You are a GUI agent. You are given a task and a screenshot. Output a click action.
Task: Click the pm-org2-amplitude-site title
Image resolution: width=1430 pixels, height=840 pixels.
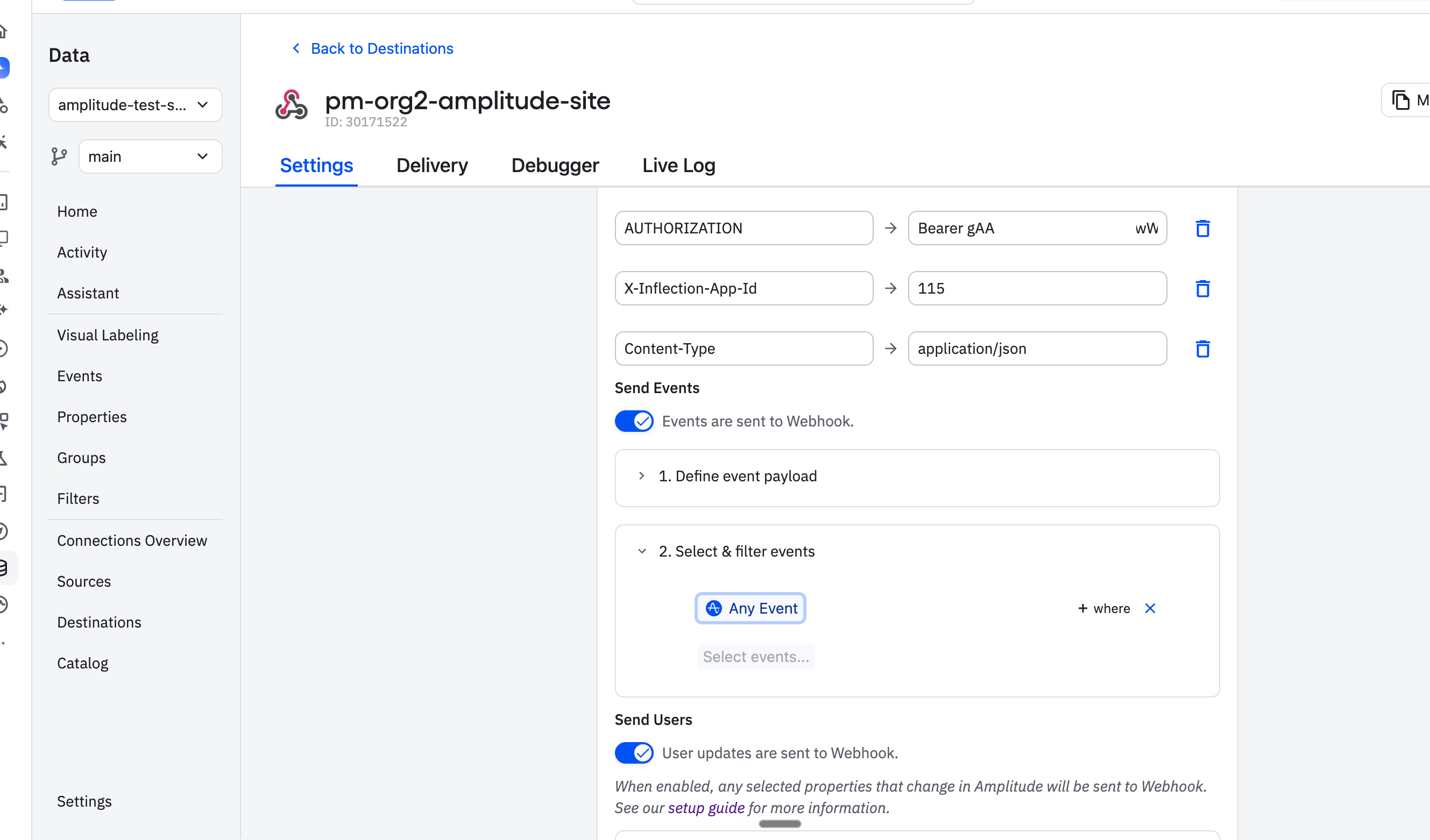pos(467,101)
